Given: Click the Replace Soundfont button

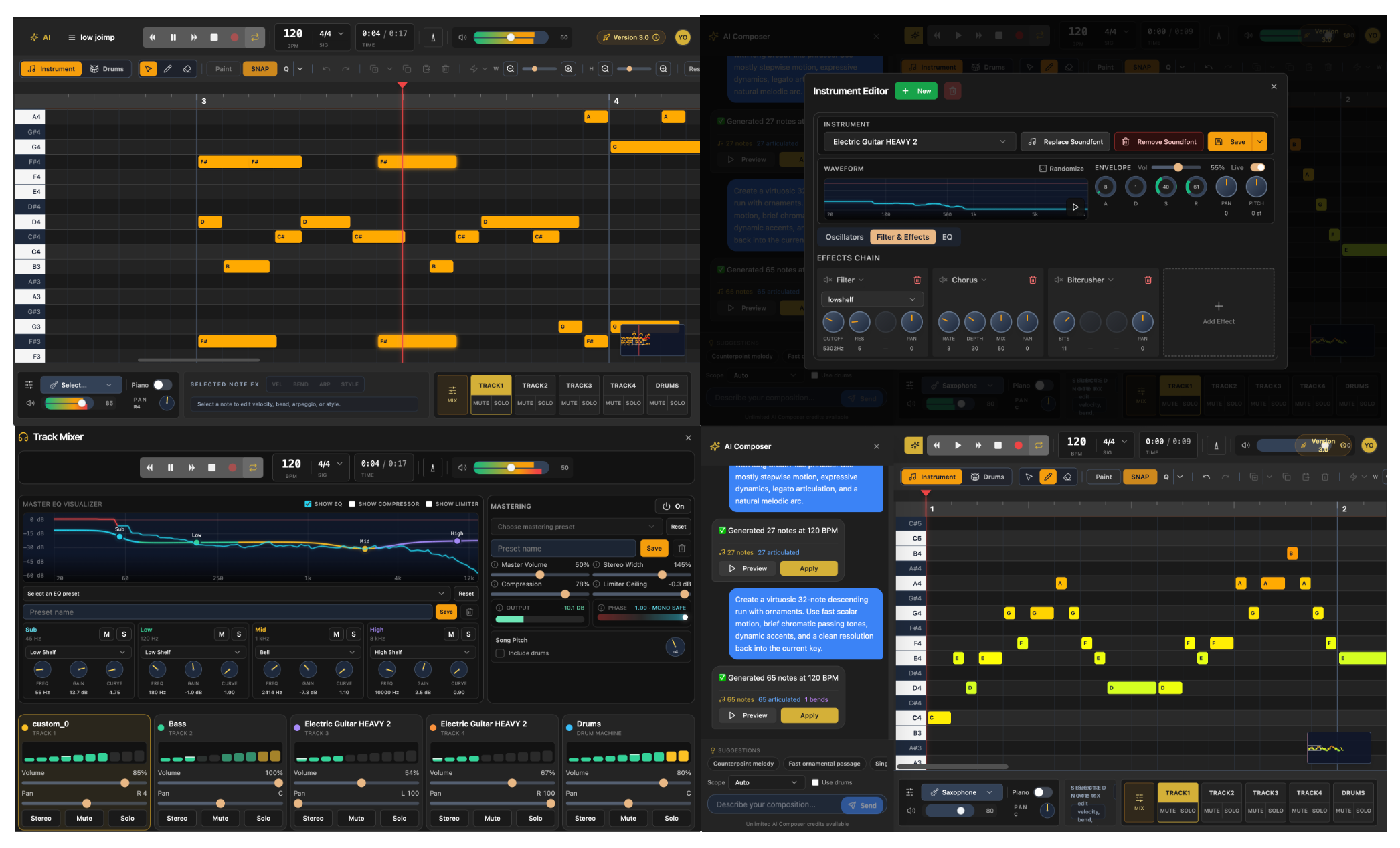Looking at the screenshot, I should tap(1065, 141).
